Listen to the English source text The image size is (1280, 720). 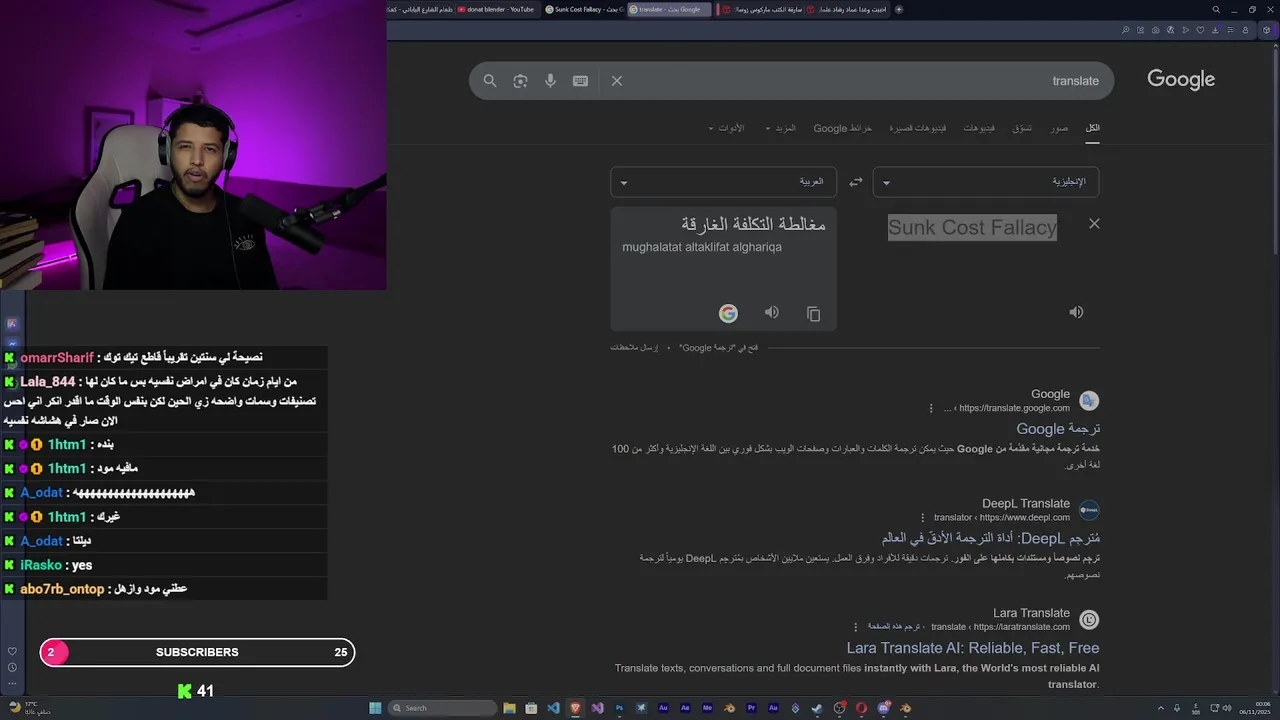pos(1076,312)
